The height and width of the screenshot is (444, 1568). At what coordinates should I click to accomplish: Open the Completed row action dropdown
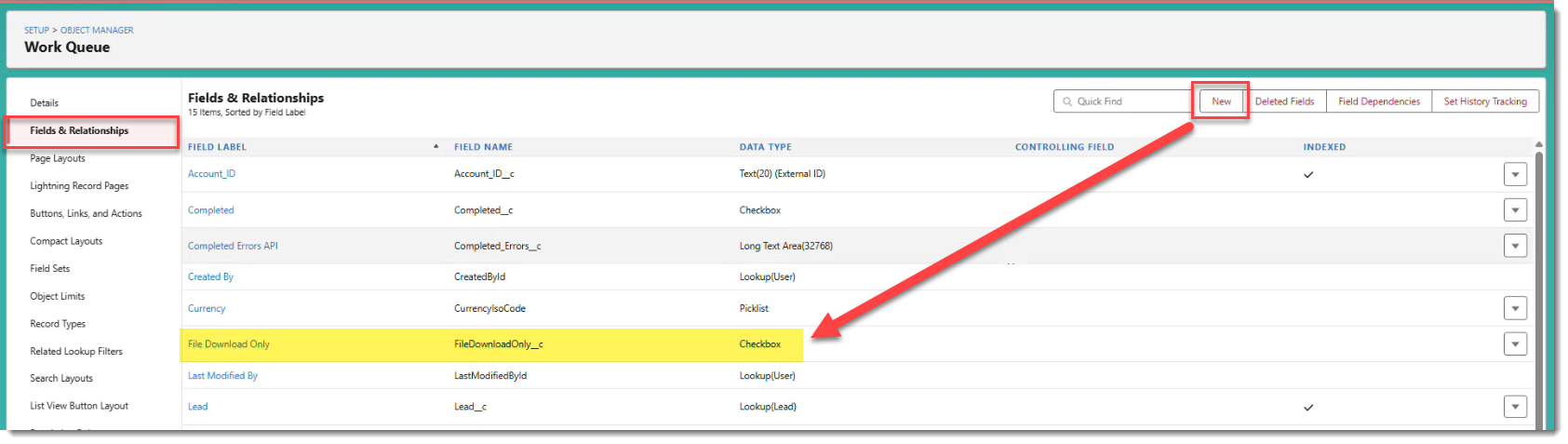point(1514,210)
